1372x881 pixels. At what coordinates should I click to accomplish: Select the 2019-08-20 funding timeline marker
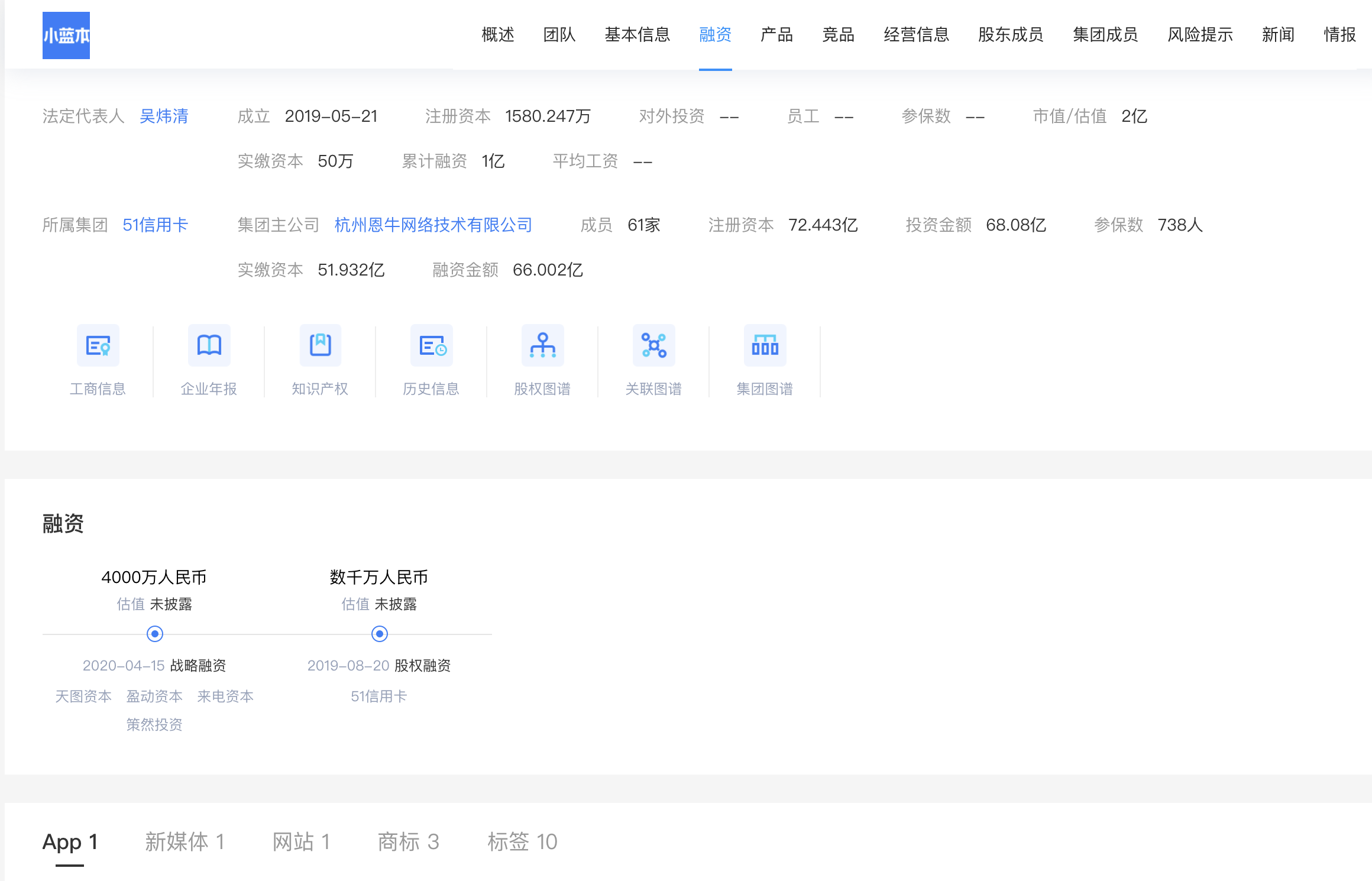pos(379,634)
